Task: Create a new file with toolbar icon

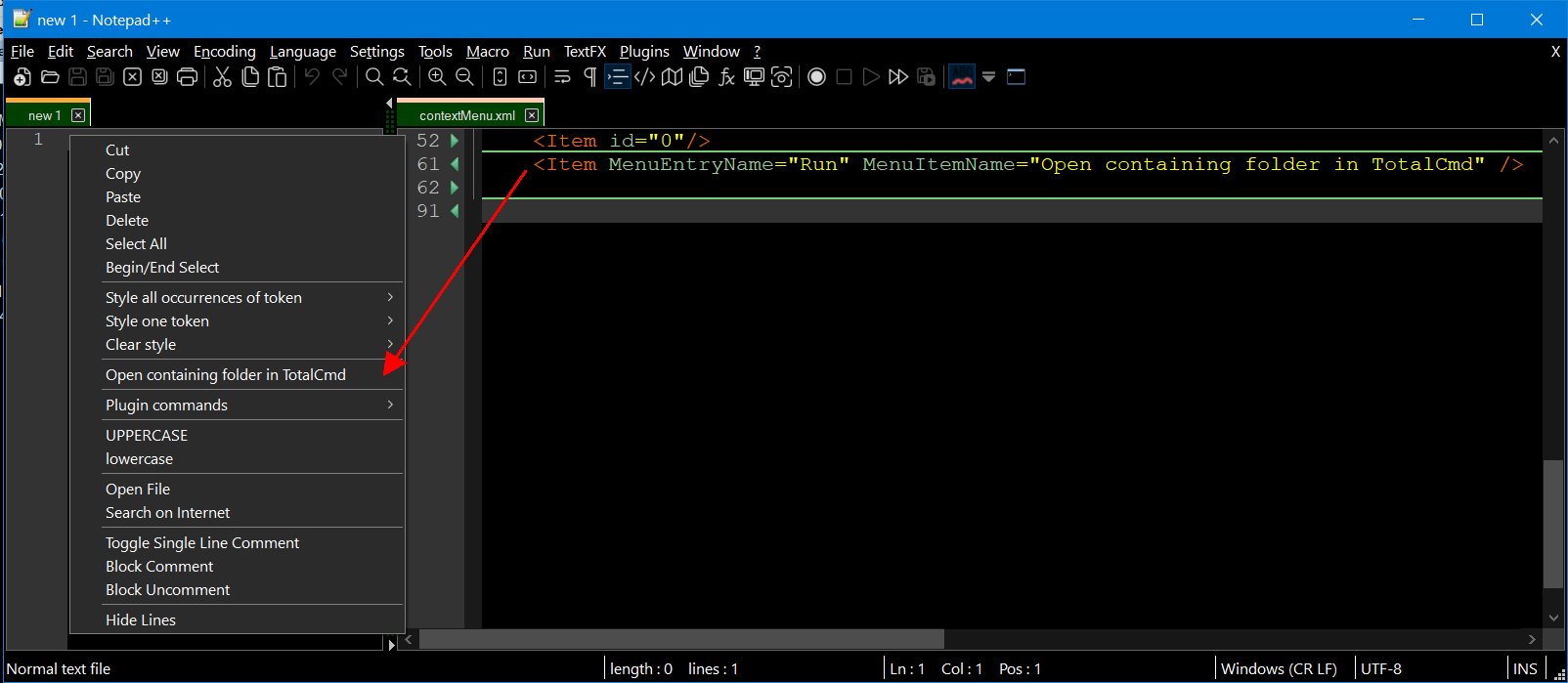Action: pos(22,77)
